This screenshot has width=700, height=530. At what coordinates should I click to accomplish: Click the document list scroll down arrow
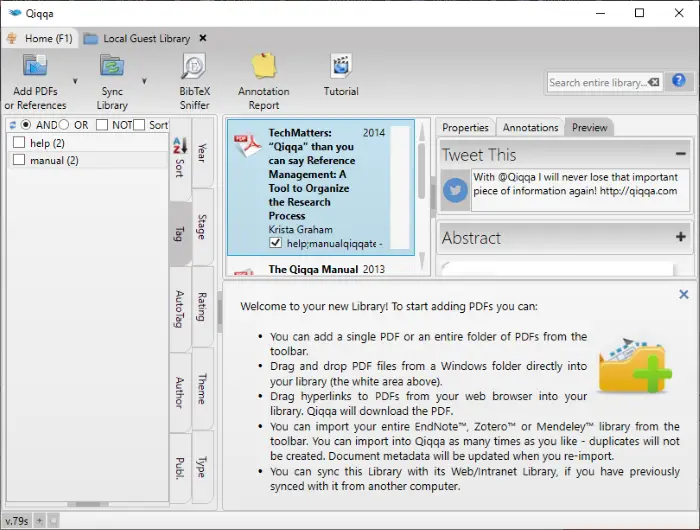421,260
